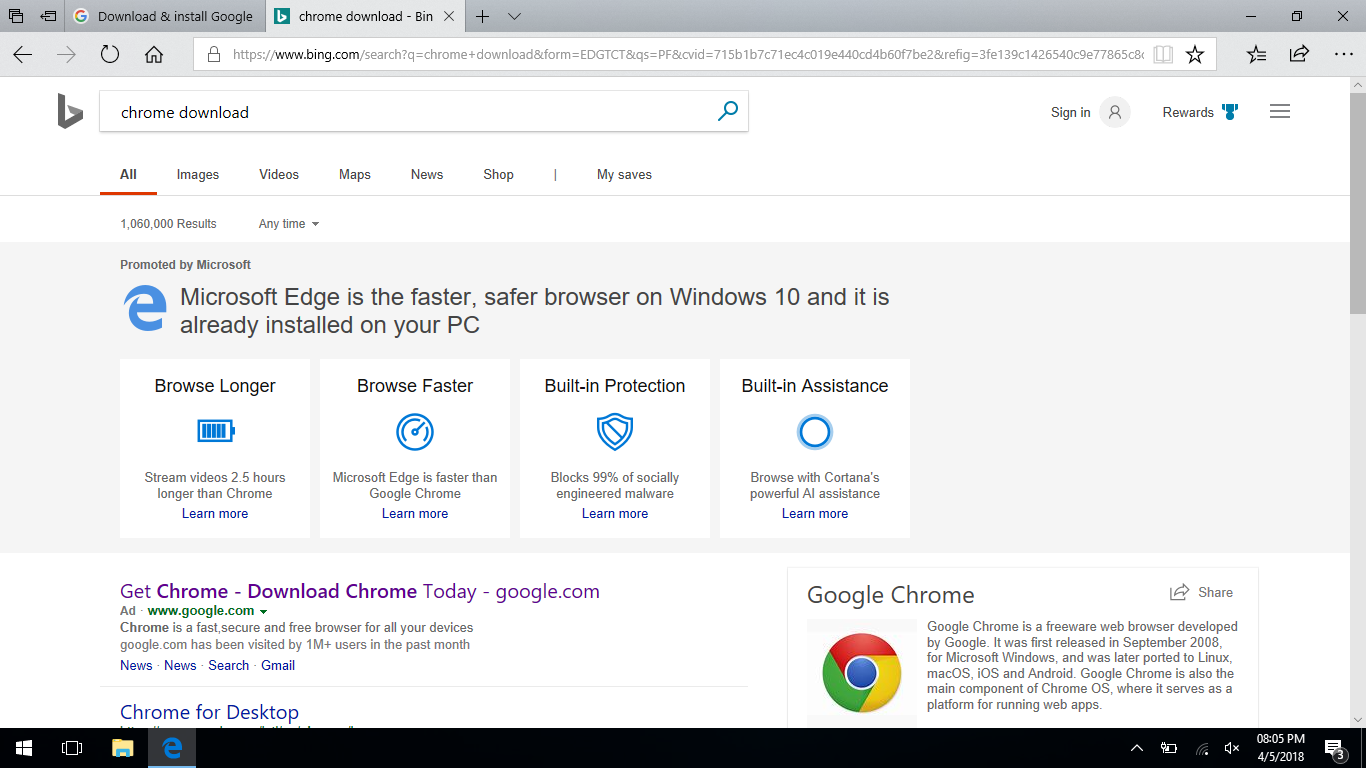This screenshot has width=1366, height=768.
Task: Select the Shop search tab
Action: [x=498, y=174]
